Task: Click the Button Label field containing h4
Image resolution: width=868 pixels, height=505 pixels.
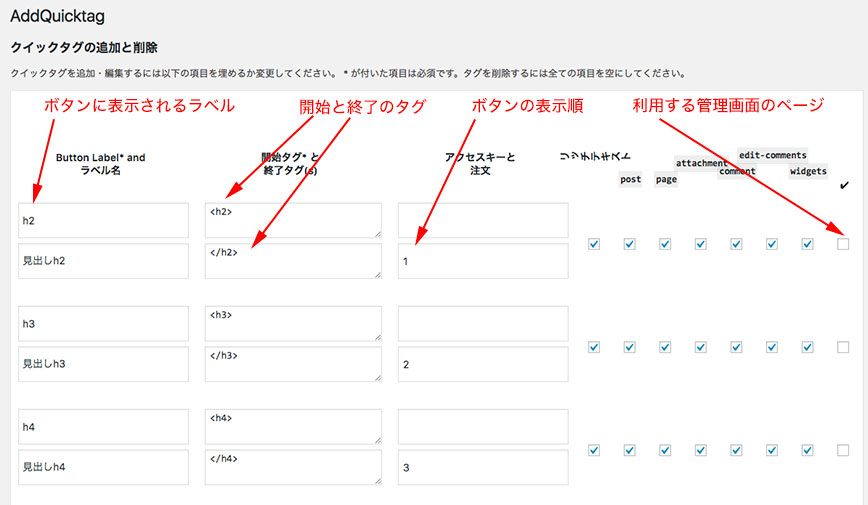Action: click(x=104, y=426)
